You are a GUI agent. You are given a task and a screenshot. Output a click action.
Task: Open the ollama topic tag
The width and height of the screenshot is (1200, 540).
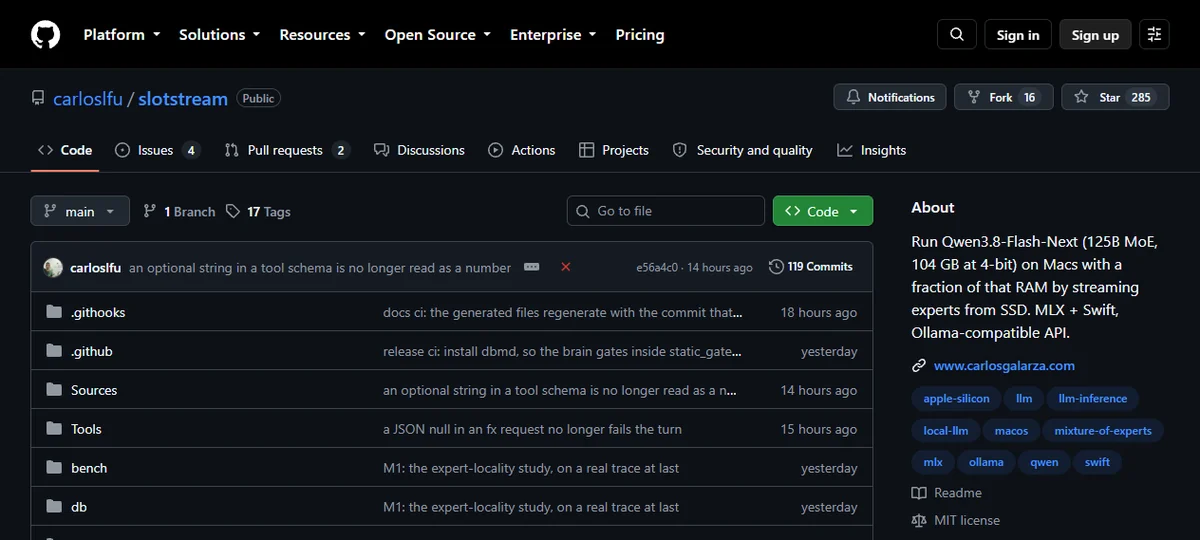pyautogui.click(x=987, y=463)
